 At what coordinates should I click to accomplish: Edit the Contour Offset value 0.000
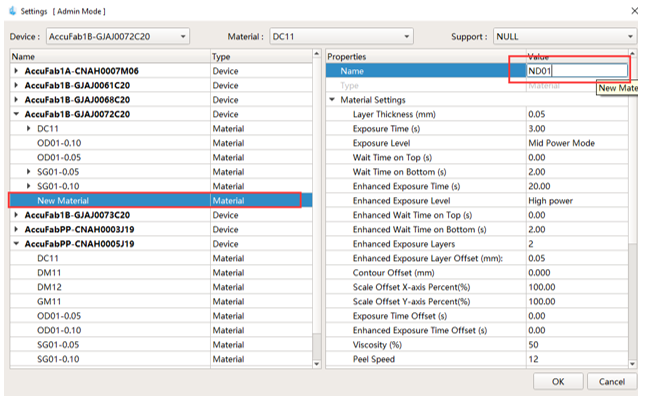click(x=577, y=272)
